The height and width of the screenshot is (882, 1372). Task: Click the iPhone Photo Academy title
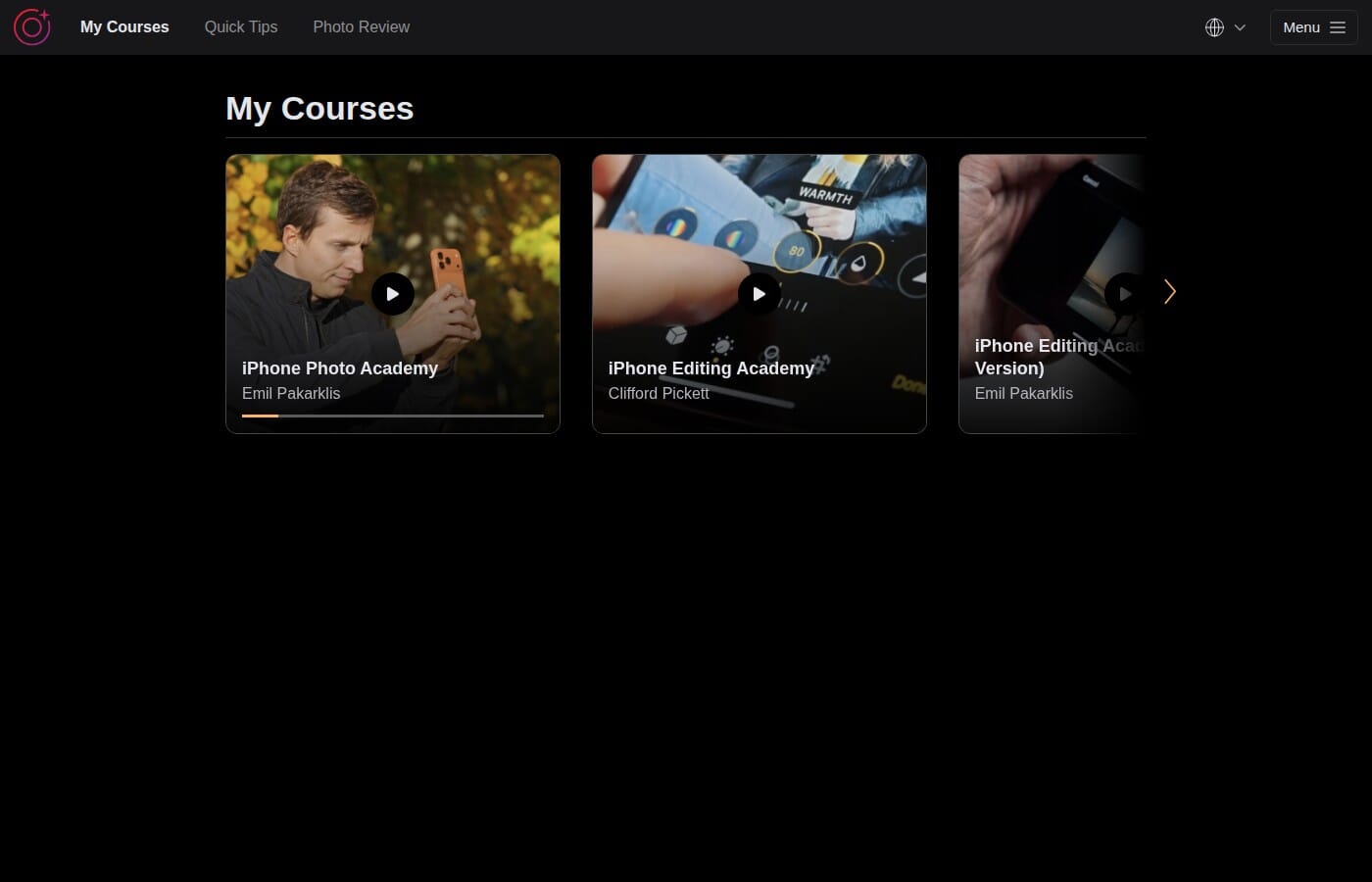point(340,368)
